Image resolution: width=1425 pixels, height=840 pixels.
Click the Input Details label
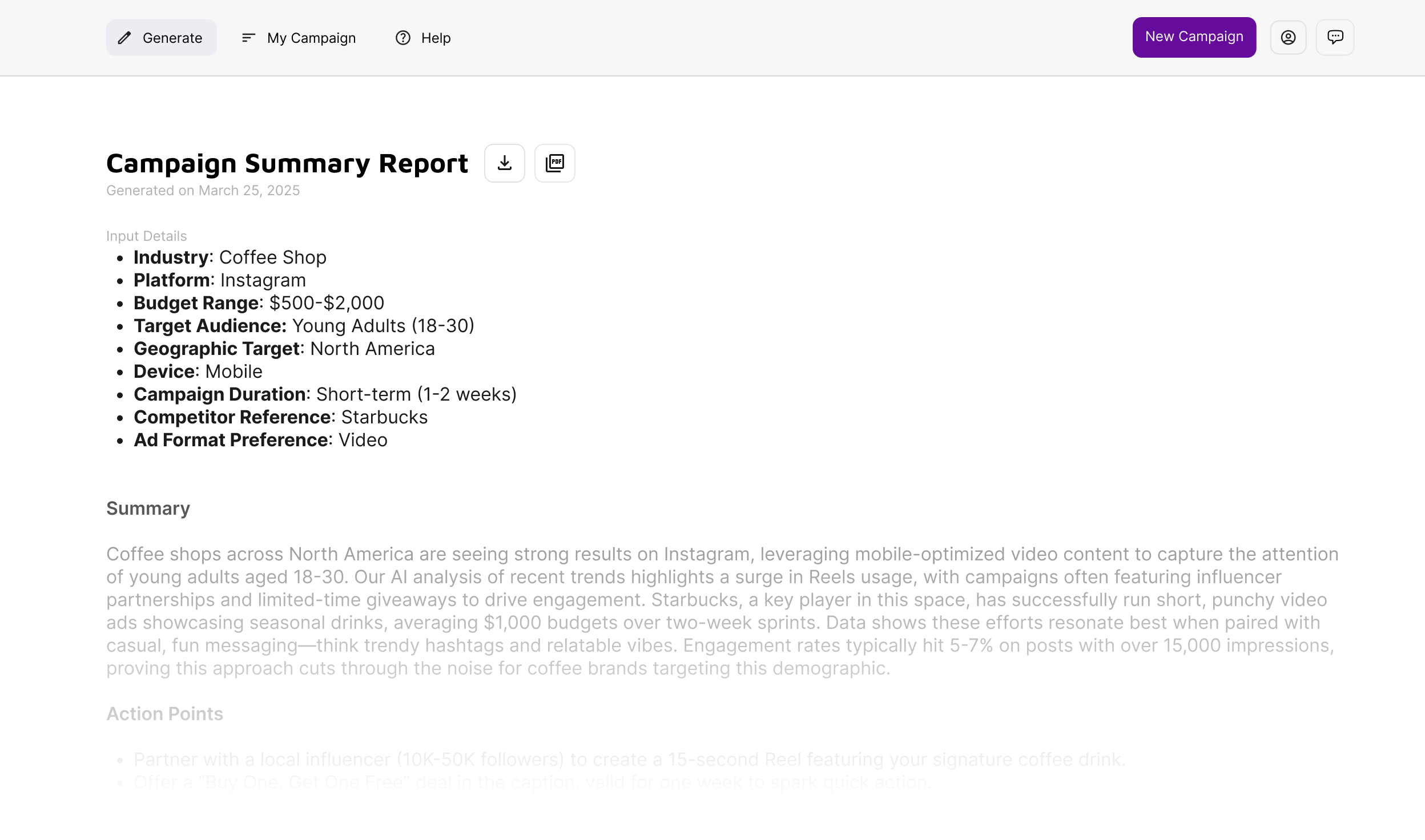[x=146, y=236]
